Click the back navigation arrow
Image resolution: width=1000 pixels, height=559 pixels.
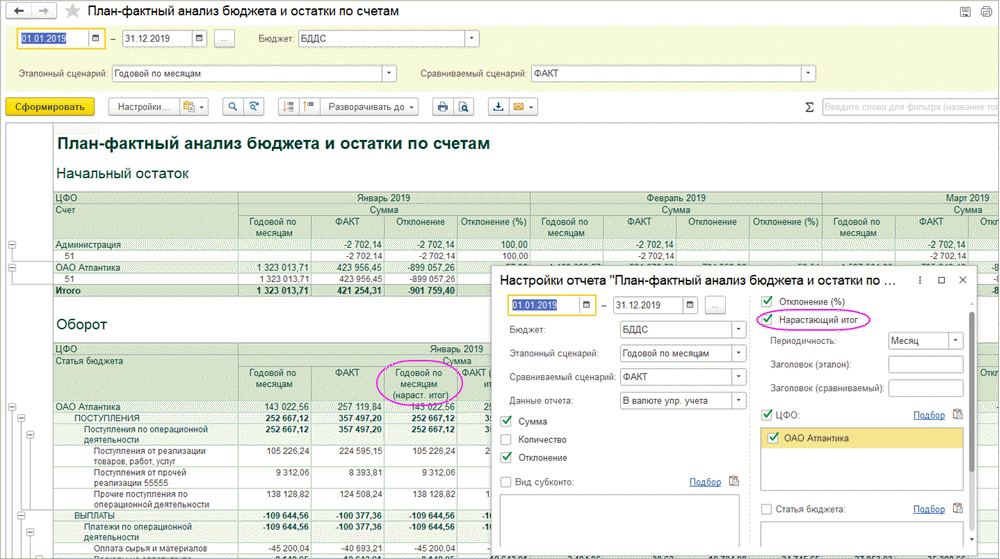click(x=19, y=11)
